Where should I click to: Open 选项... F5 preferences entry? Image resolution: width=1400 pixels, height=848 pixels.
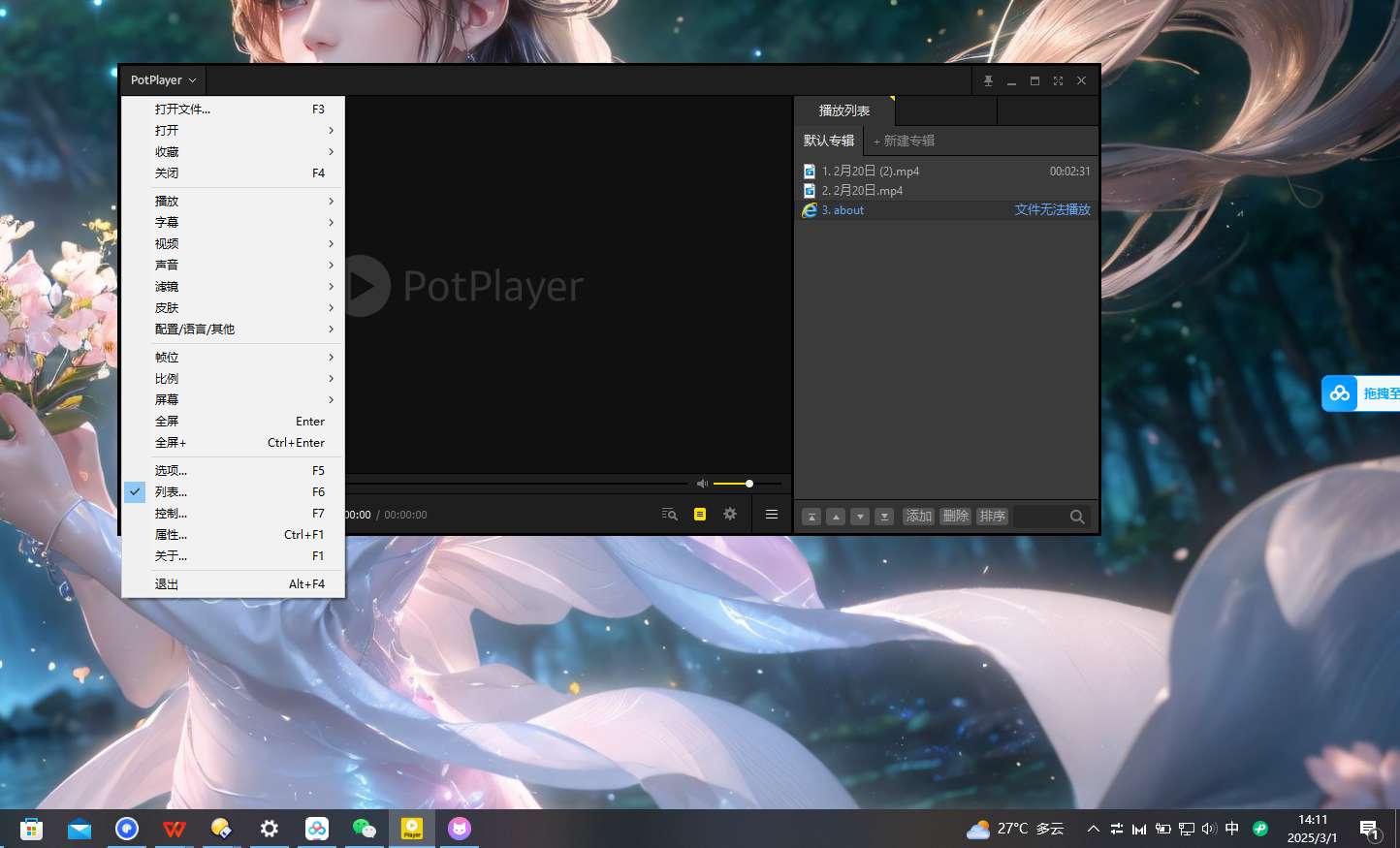tap(233, 470)
